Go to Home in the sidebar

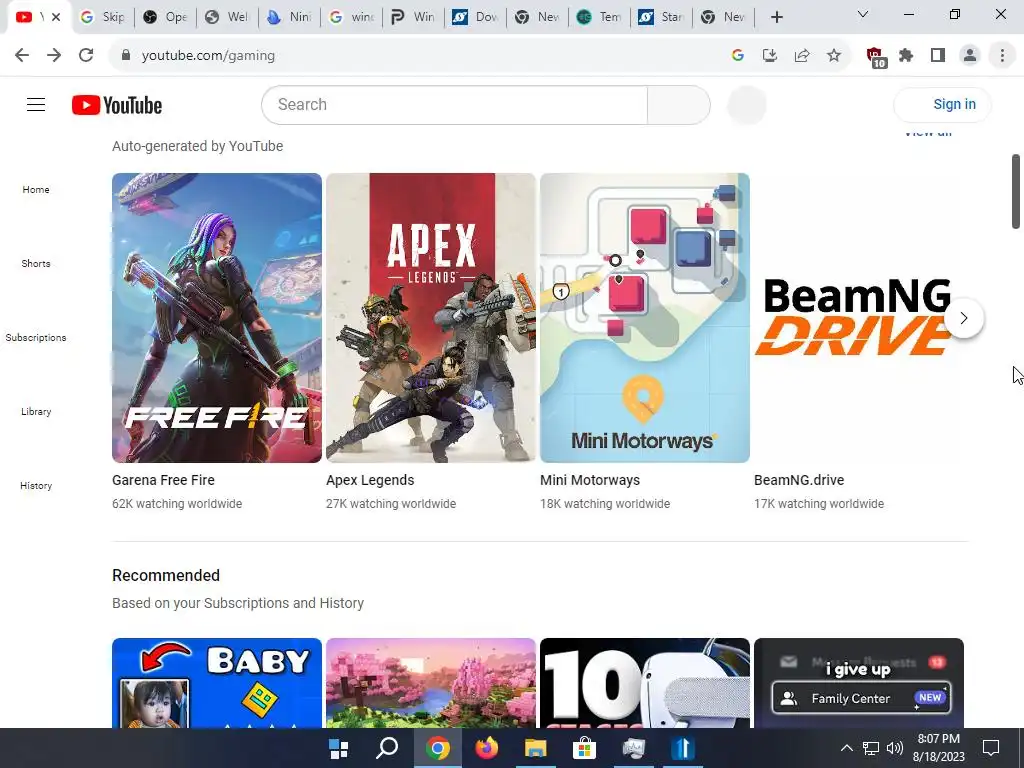[x=36, y=189]
